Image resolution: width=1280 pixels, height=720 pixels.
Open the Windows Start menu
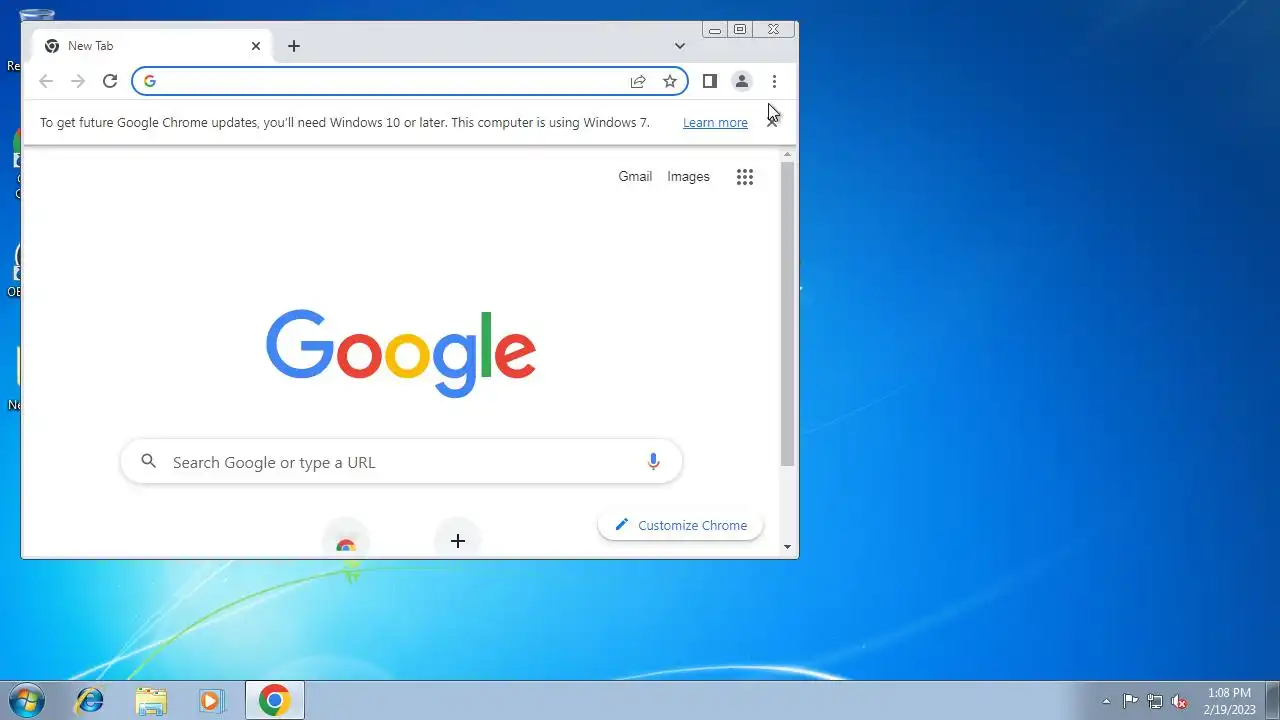pos(27,700)
